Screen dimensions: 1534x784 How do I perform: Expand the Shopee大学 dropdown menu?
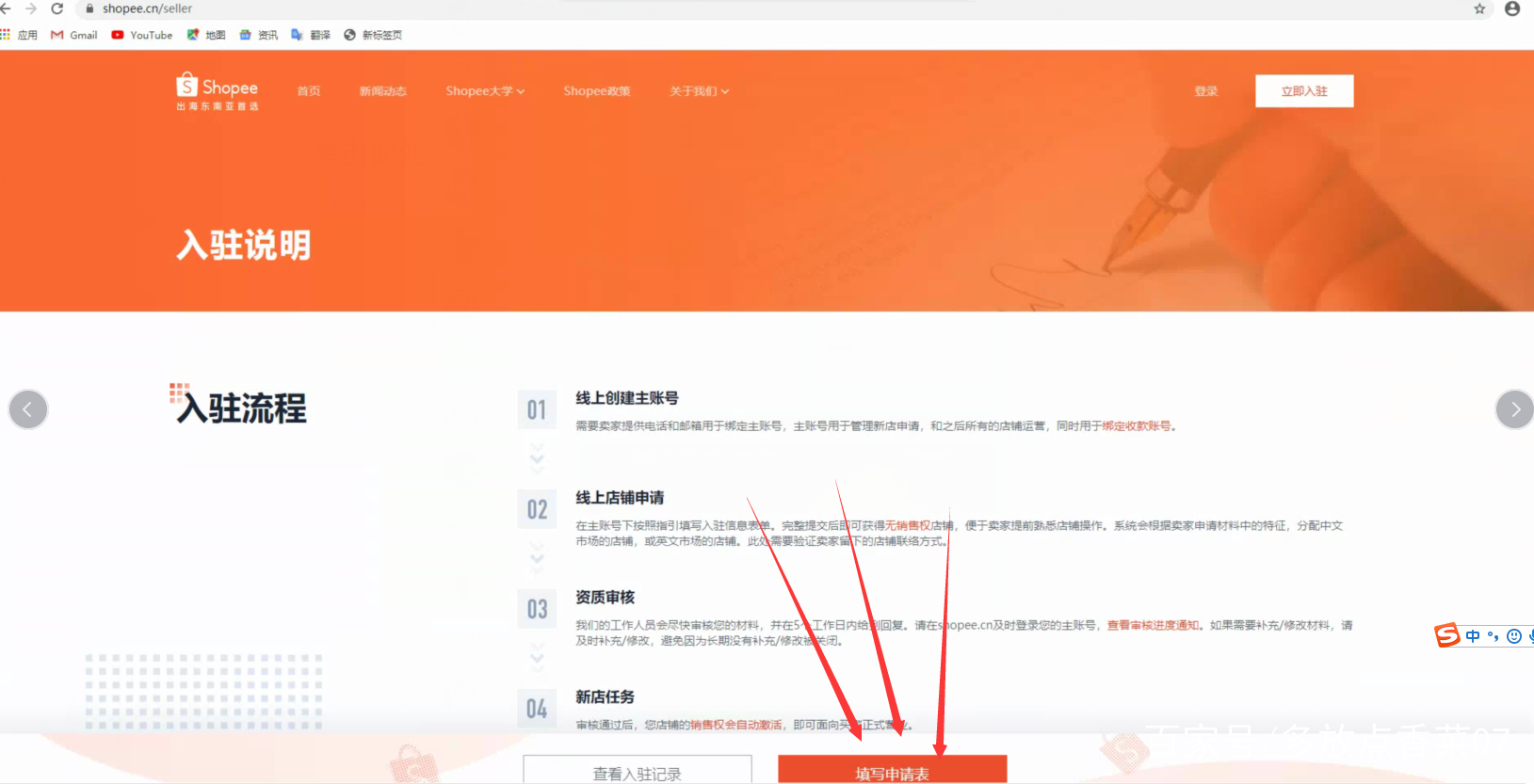[x=485, y=91]
